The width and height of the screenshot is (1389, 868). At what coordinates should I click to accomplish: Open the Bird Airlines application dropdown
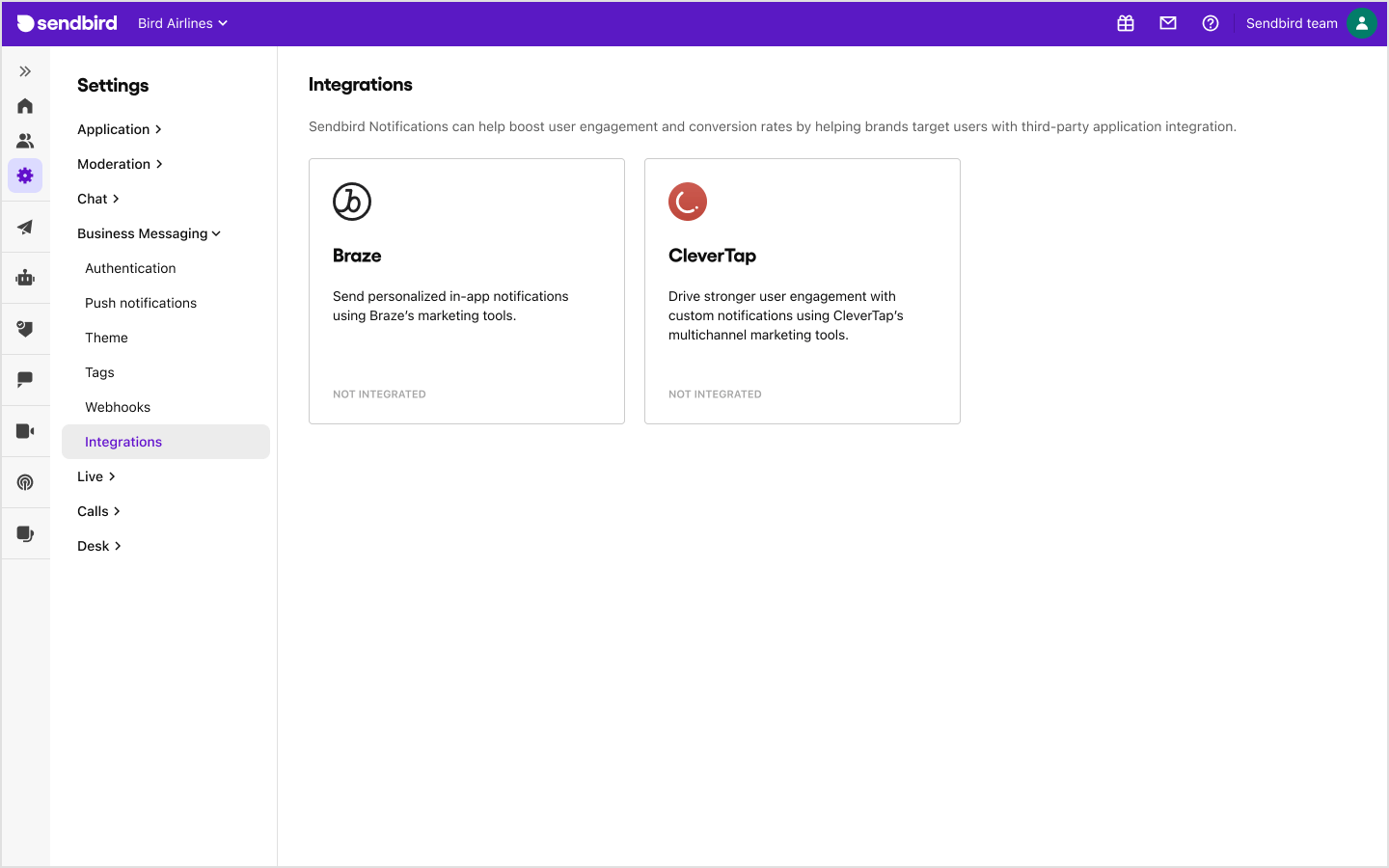[x=182, y=23]
